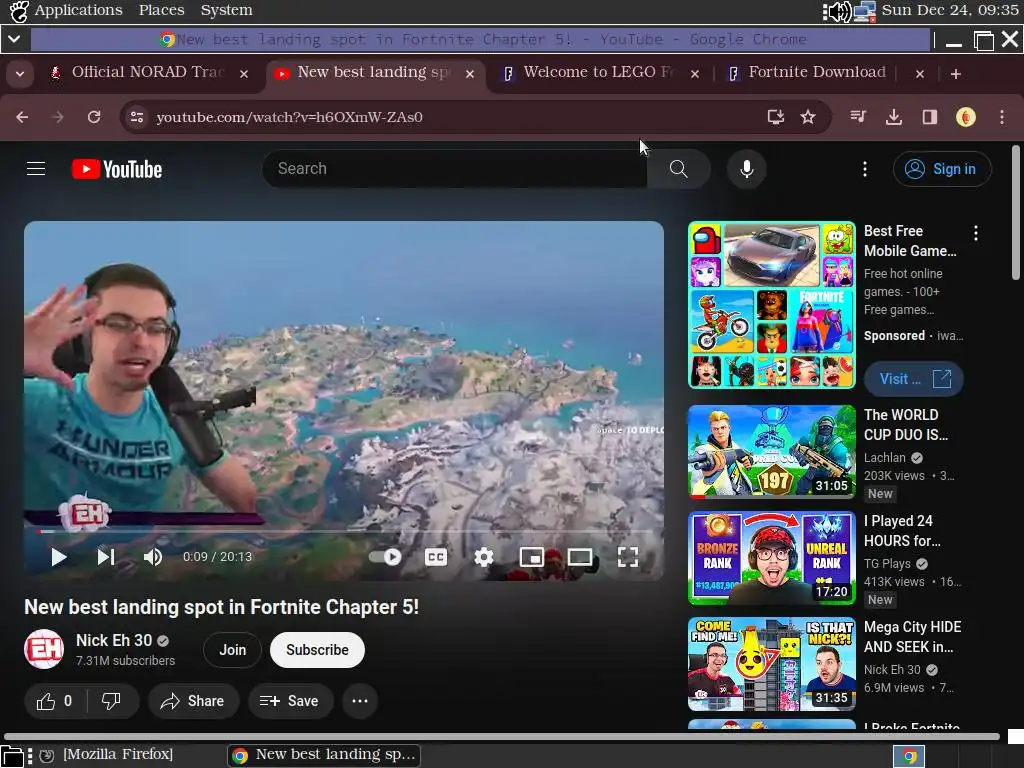Open the window menu chevron in title bar

point(14,39)
